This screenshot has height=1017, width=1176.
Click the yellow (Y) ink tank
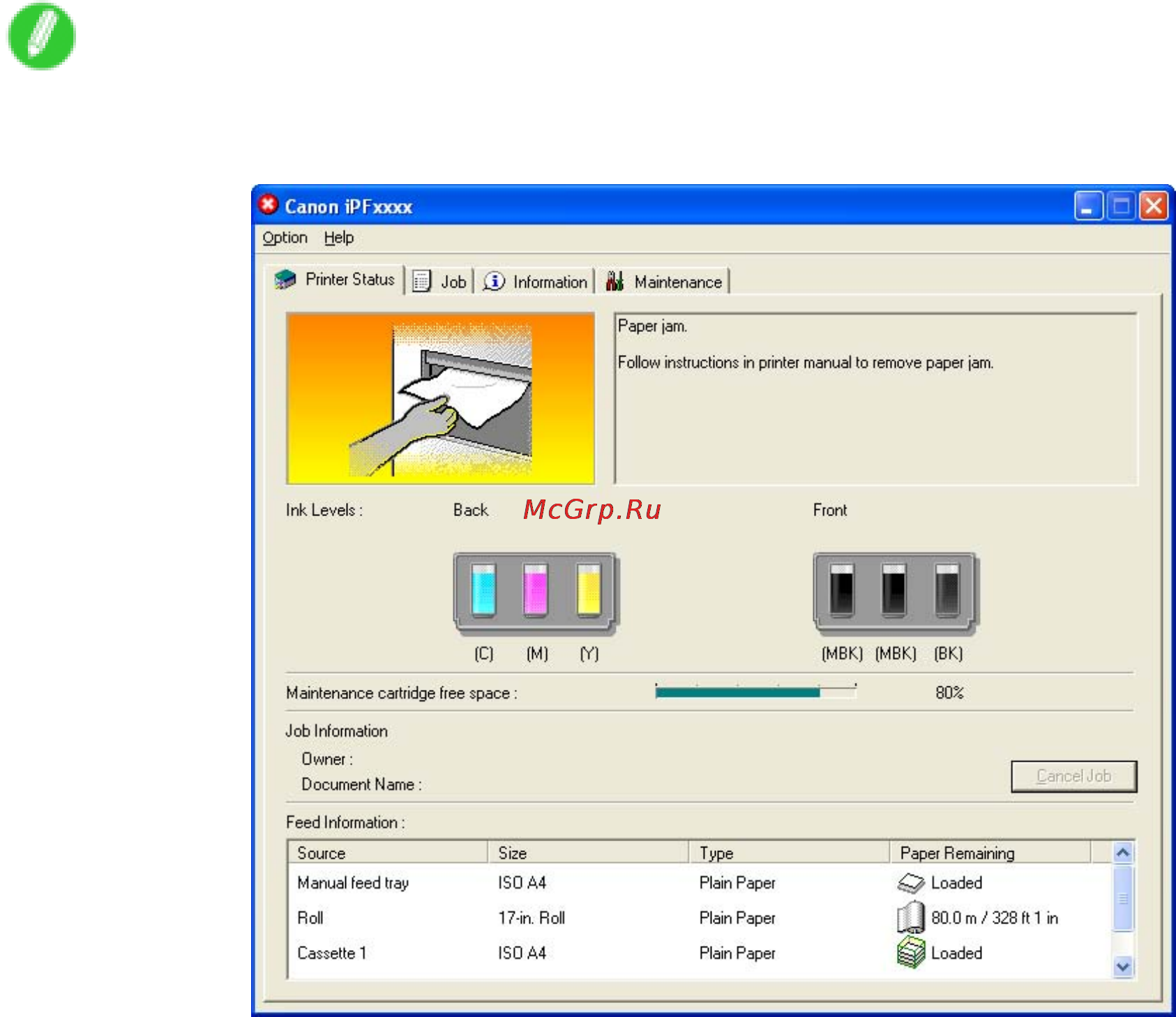[x=589, y=590]
